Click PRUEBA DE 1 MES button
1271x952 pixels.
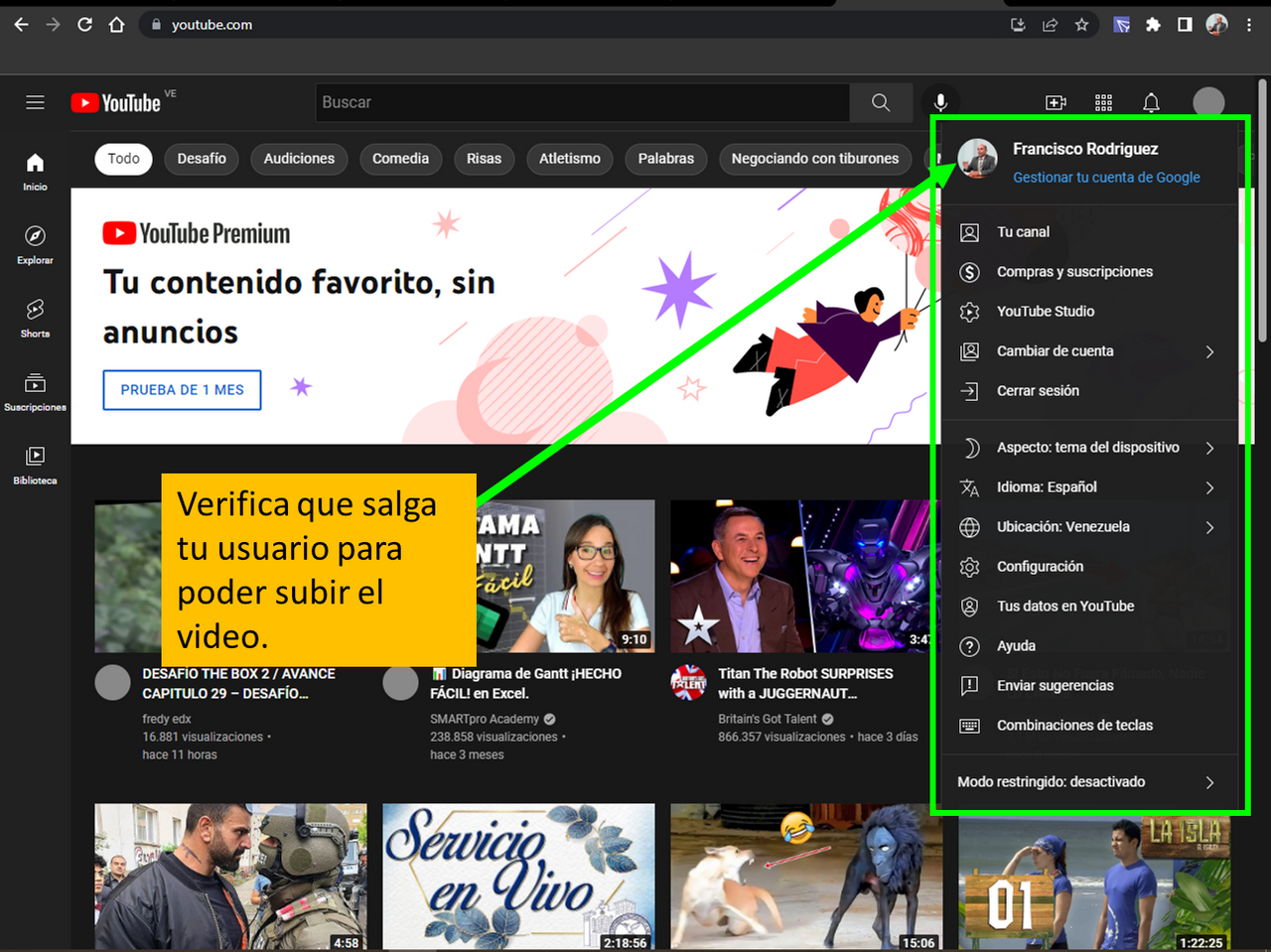pos(182,390)
